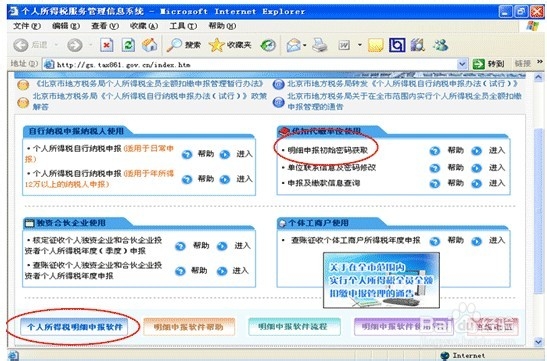Image resolution: width=547 pixels, height=361 pixels.
Task: Open the Edit button dropdown arrow
Action: tap(359, 45)
